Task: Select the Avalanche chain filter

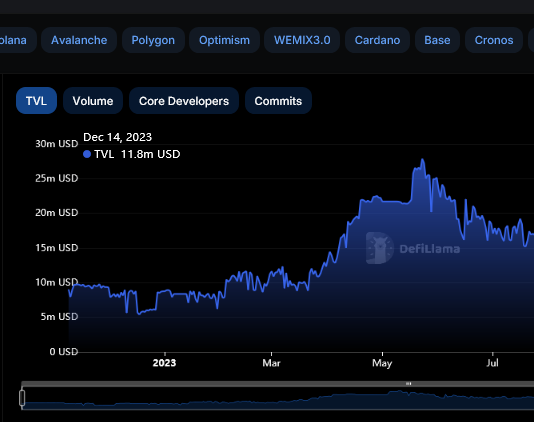Action: [79, 40]
